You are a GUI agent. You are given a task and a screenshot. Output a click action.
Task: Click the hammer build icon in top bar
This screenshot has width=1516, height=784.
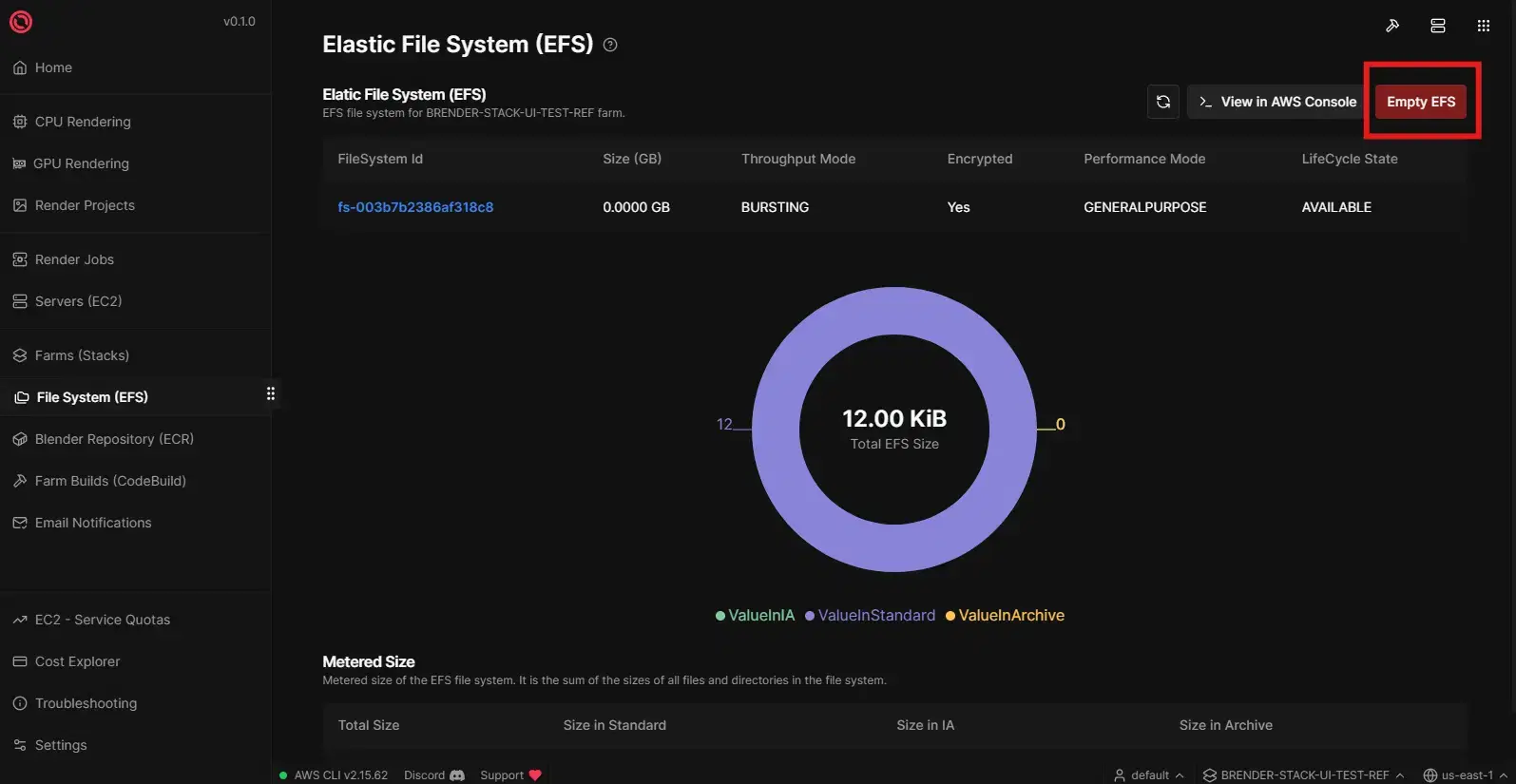(x=1392, y=26)
